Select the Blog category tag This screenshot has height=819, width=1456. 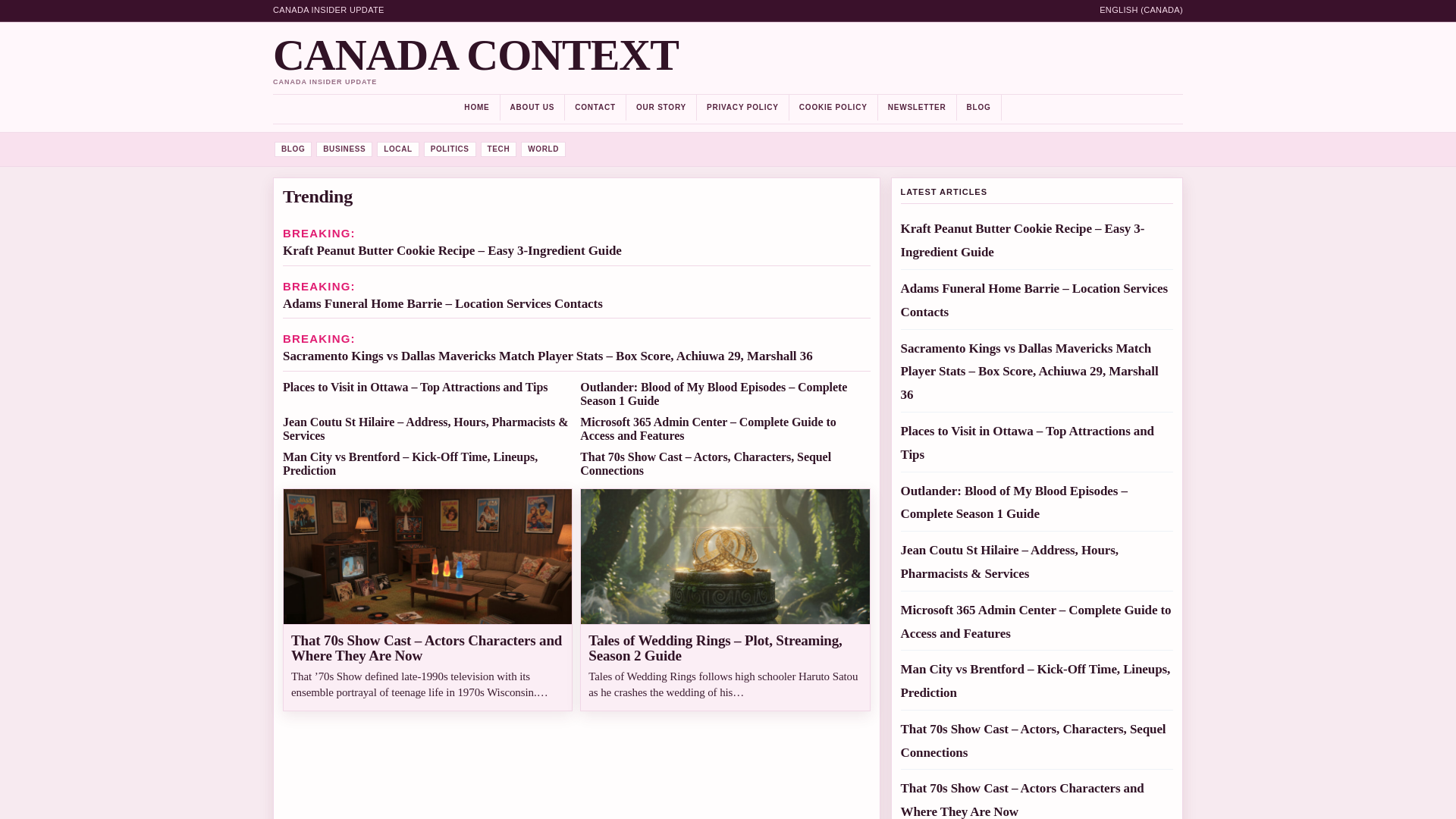click(x=293, y=149)
